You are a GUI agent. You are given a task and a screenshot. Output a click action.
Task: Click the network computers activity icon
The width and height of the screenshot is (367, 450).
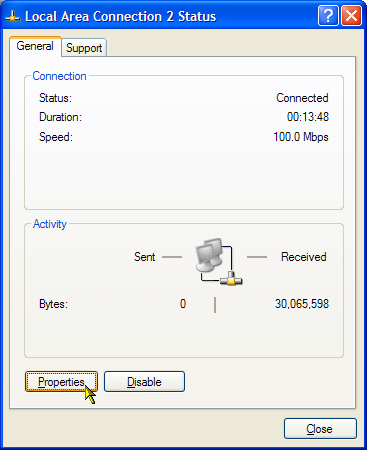218,261
